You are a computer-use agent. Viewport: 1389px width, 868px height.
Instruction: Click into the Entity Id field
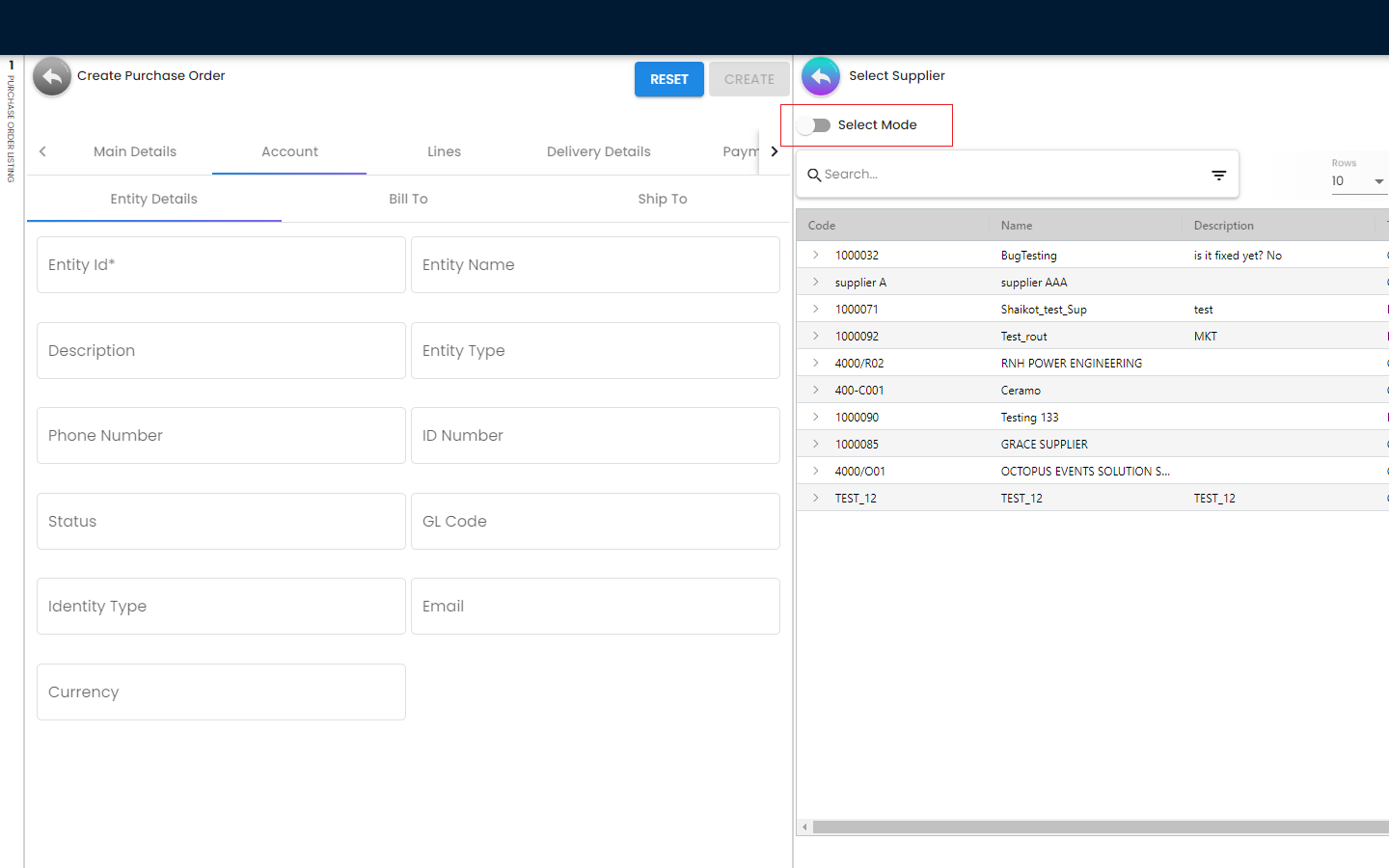221,265
